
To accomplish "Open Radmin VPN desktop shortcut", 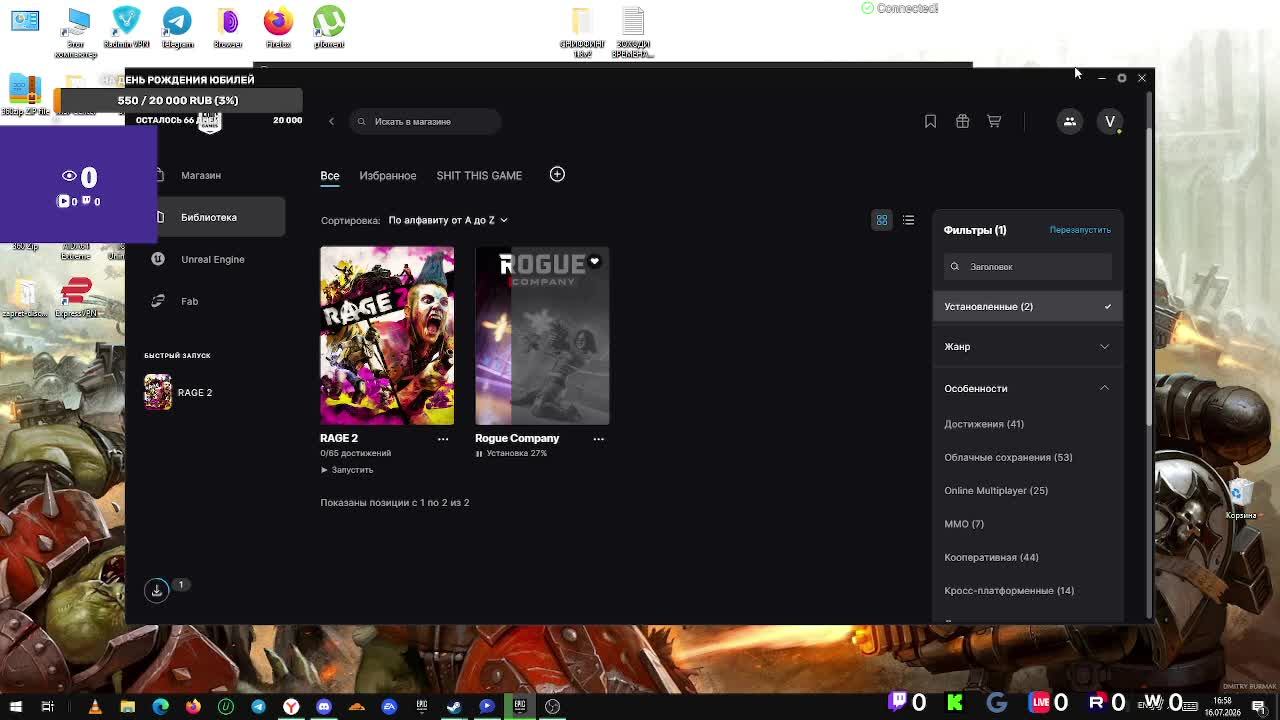I will click(127, 27).
